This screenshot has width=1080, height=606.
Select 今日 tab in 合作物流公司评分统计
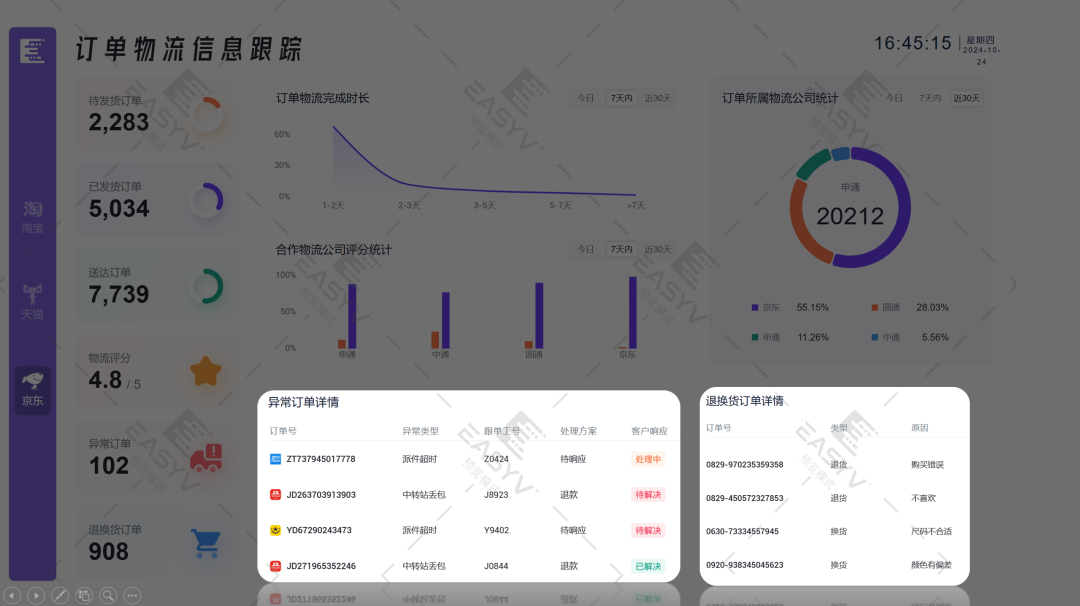click(x=585, y=249)
